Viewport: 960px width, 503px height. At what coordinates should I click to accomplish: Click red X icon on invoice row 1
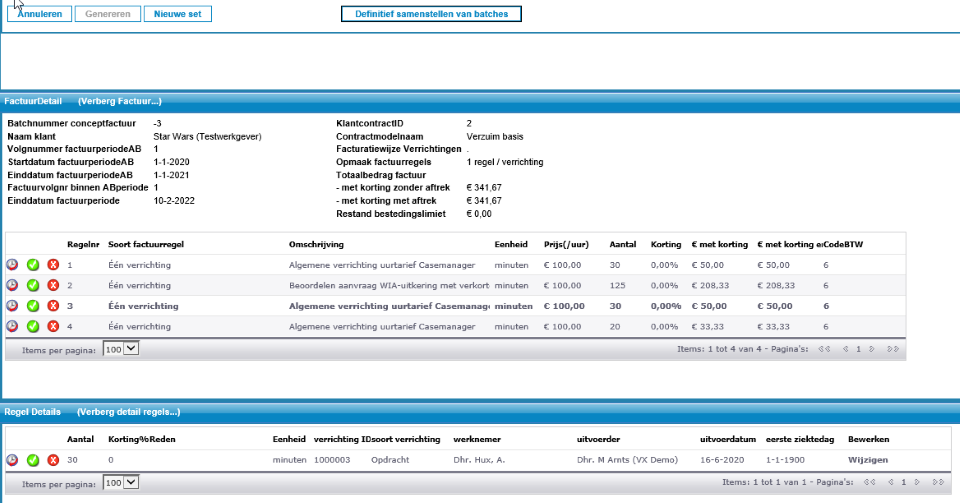point(53,265)
